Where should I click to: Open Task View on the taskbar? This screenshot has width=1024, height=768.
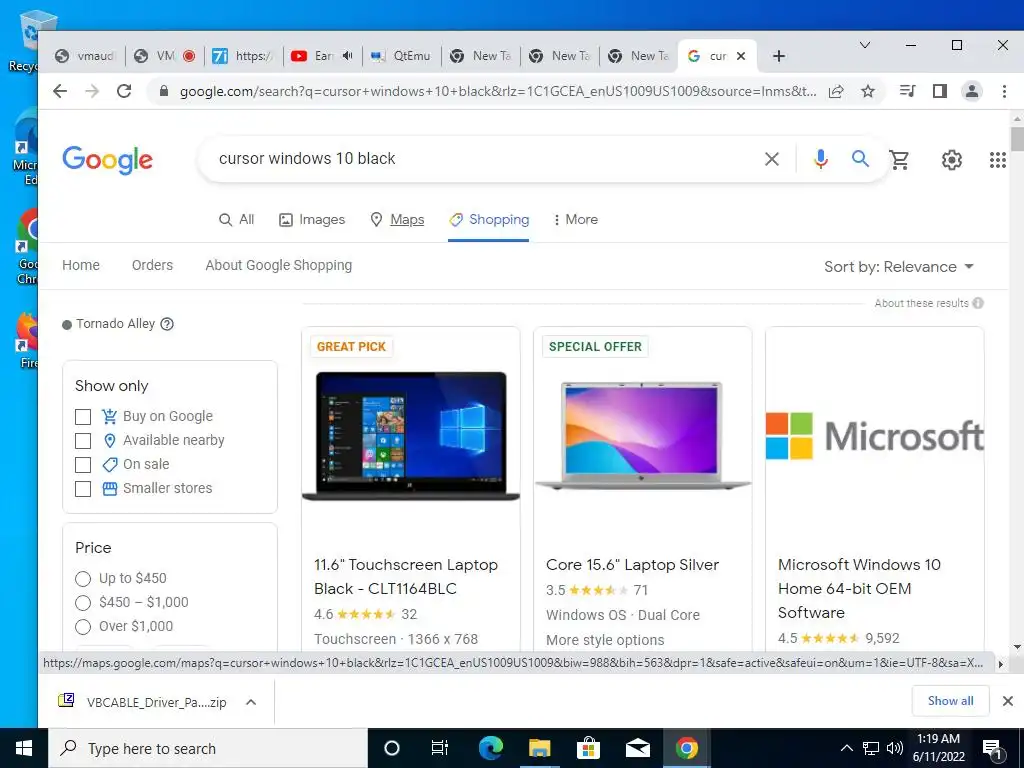(x=440, y=748)
